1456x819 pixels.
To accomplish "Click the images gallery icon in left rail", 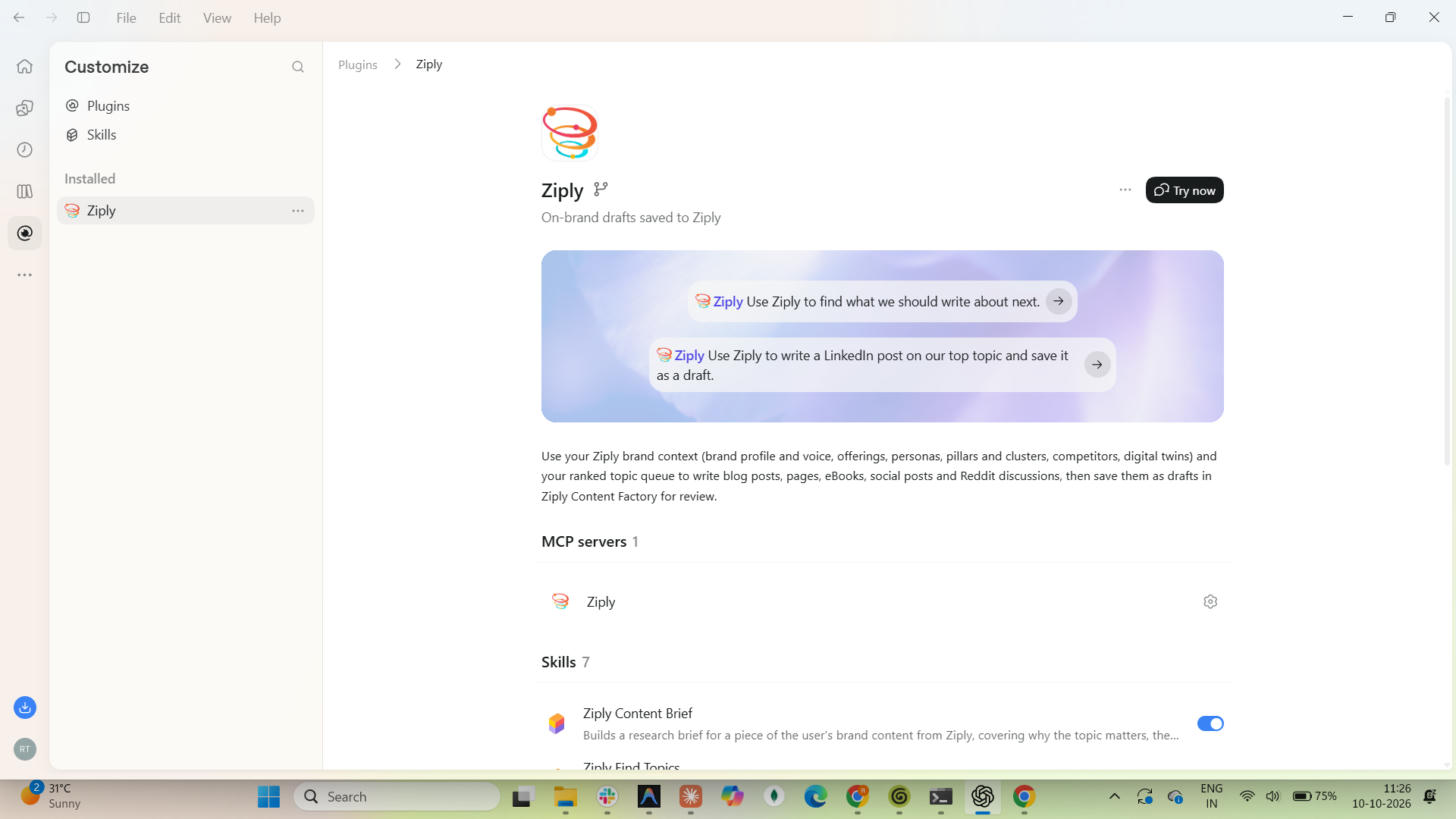I will pyautogui.click(x=25, y=108).
